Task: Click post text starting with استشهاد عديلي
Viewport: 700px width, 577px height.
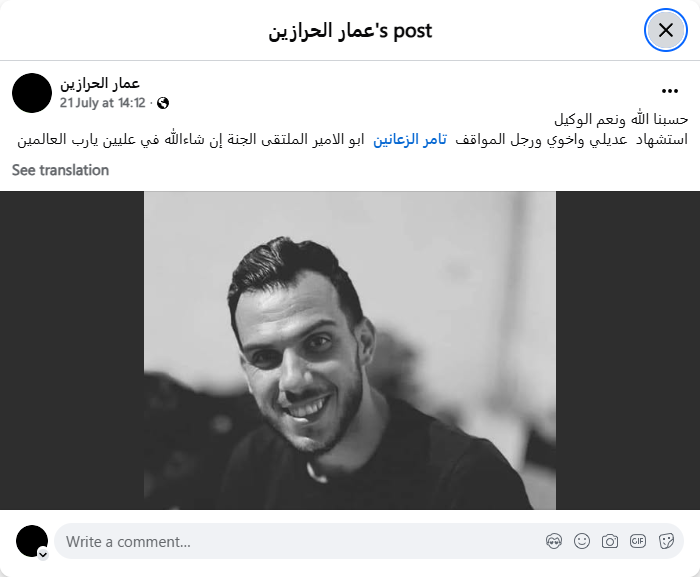Action: 353,140
